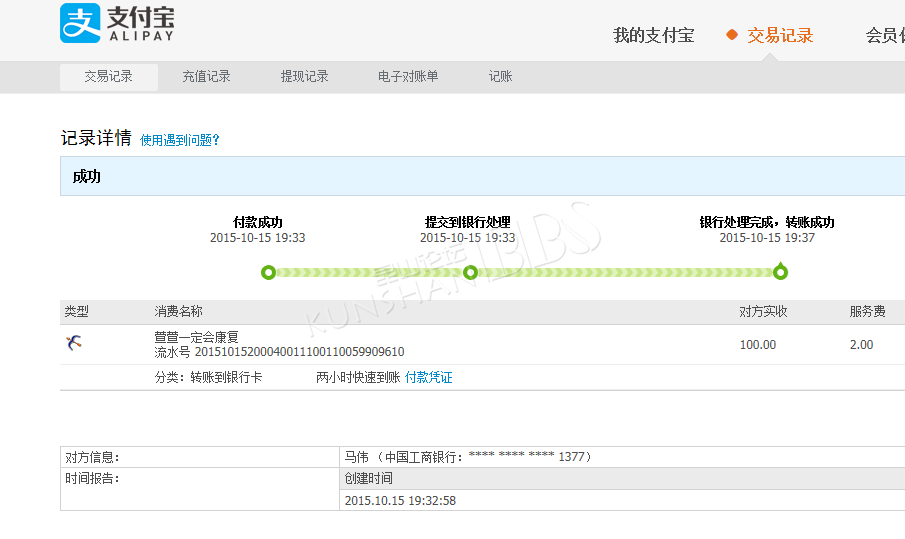Switch to the 提现记录 tab
This screenshot has height=539, width=905.
coord(304,76)
